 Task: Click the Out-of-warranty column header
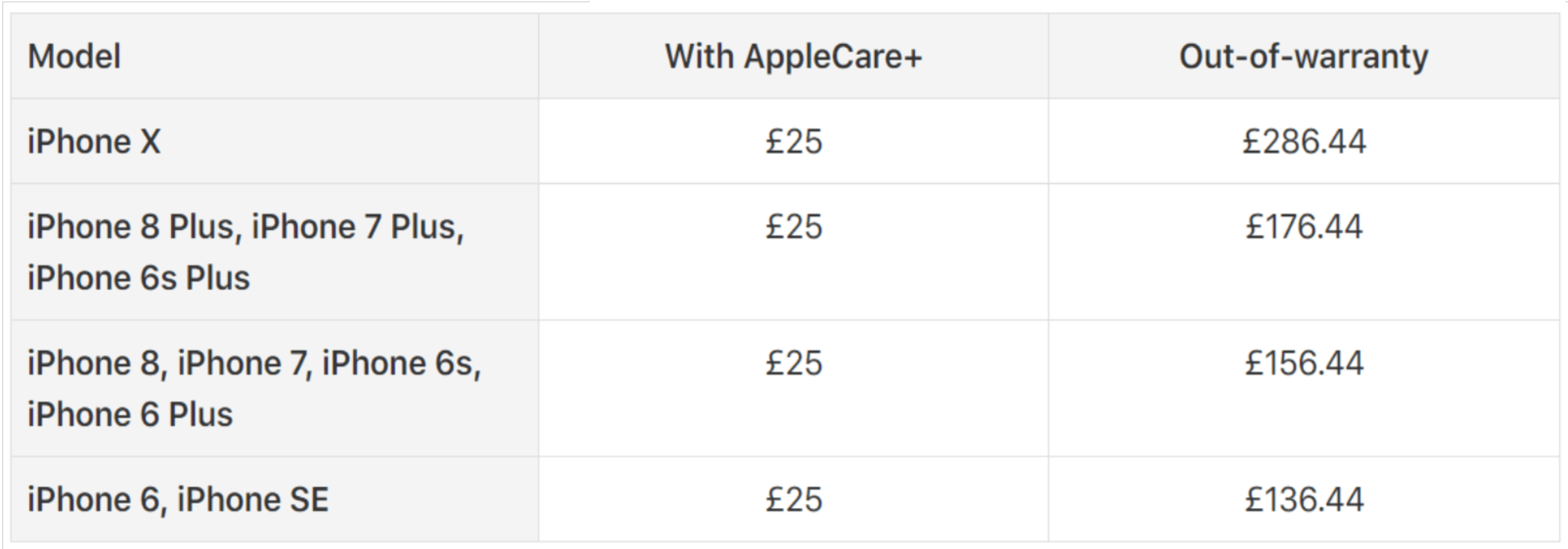point(1304,57)
